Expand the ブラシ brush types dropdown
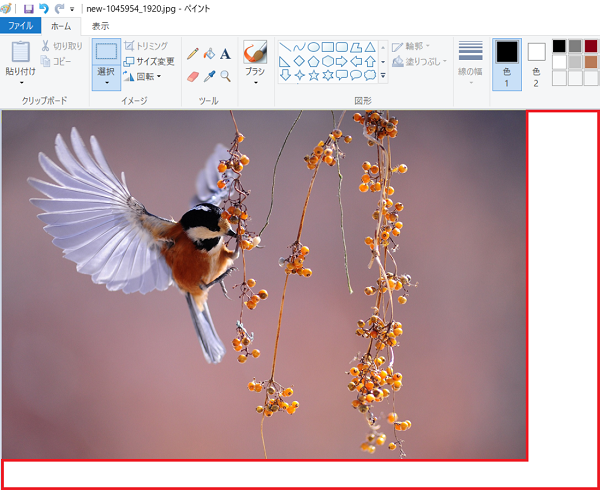Screen dimensions: 600x490 (255, 83)
